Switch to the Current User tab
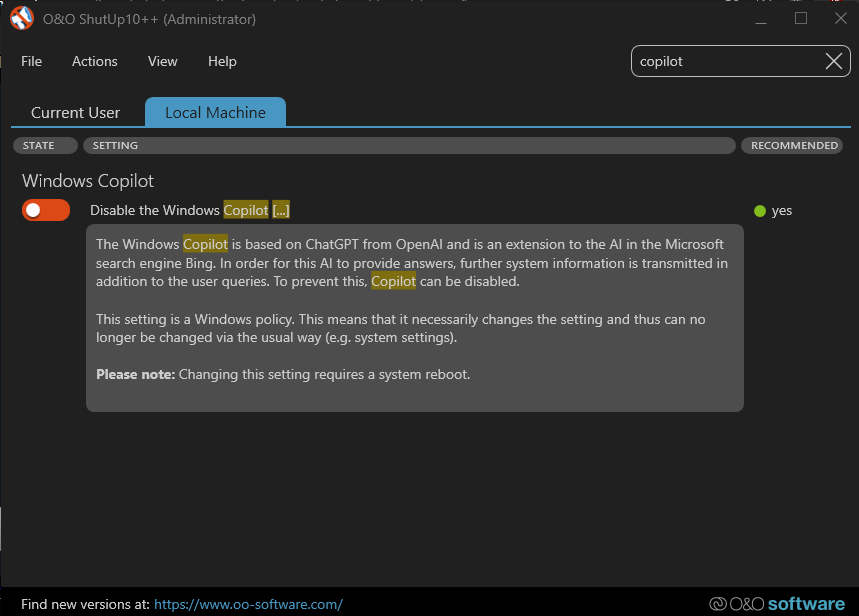859x616 pixels. point(76,112)
